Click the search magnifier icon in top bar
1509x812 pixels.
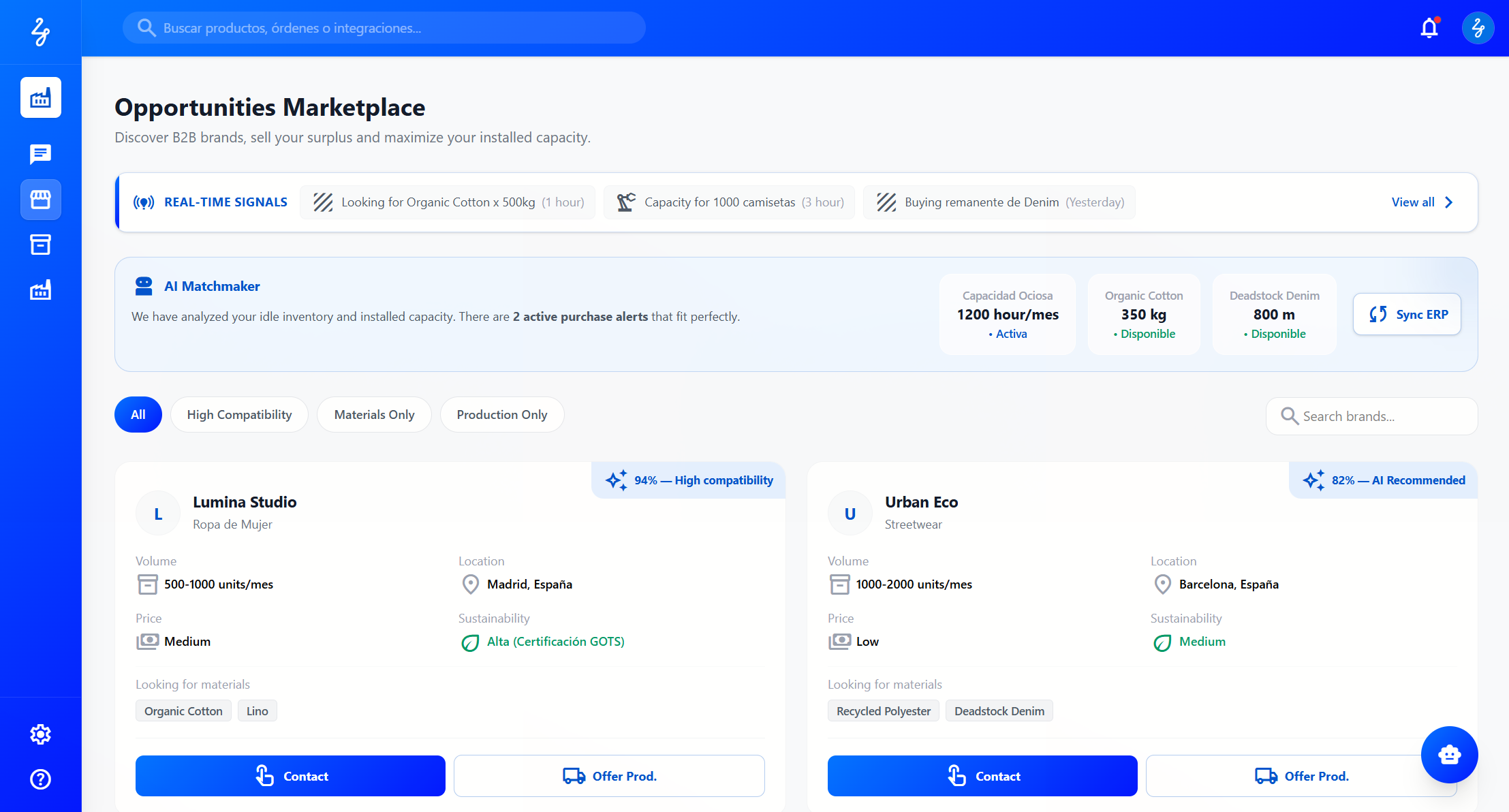pyautogui.click(x=146, y=28)
